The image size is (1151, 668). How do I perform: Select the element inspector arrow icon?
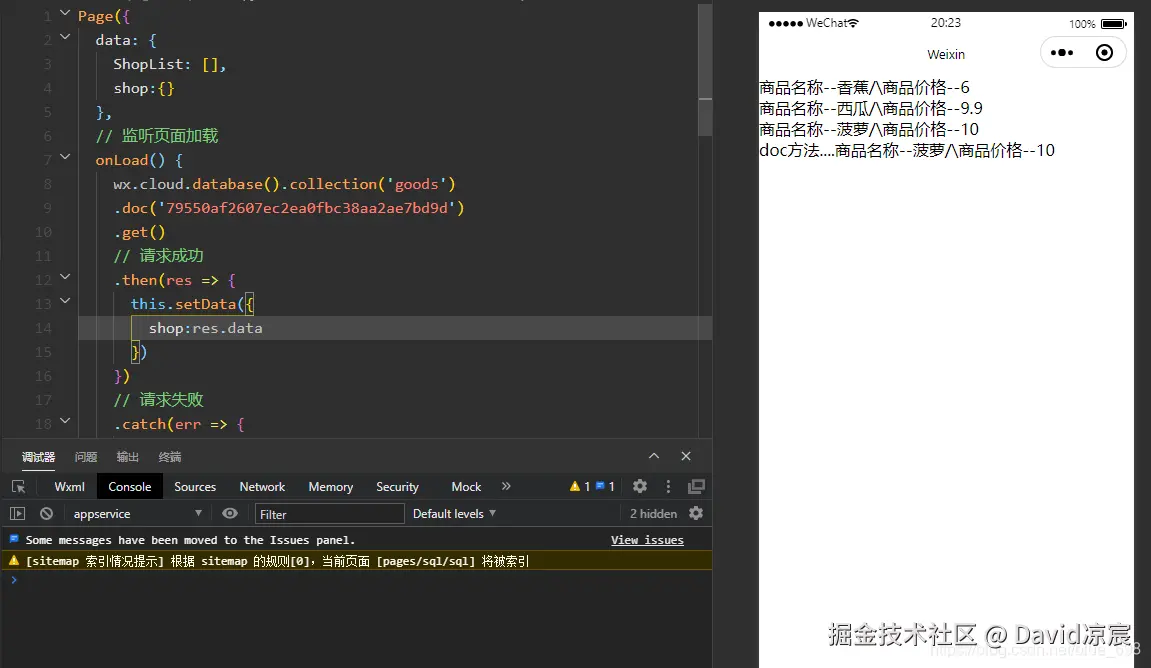point(19,487)
